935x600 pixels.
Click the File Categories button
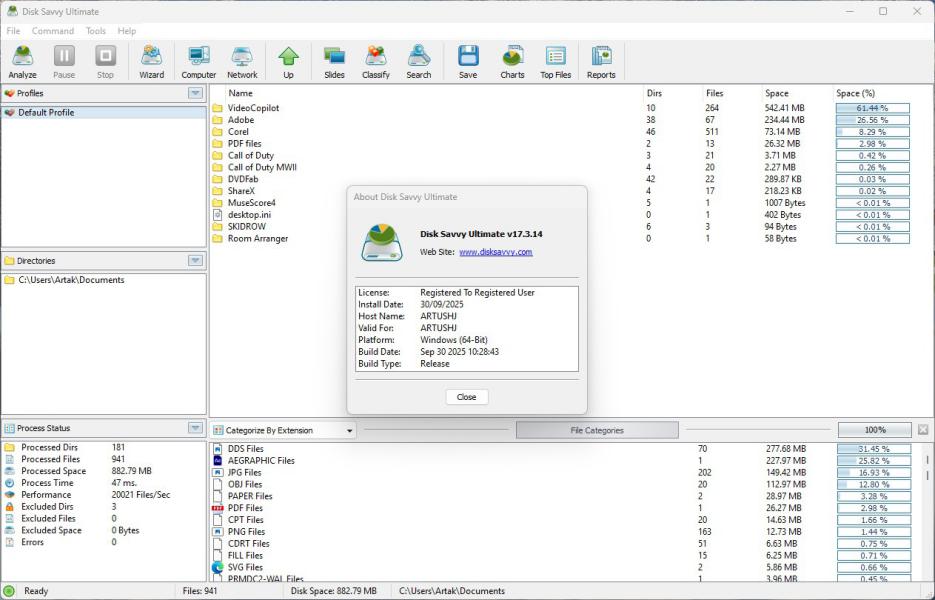[597, 430]
